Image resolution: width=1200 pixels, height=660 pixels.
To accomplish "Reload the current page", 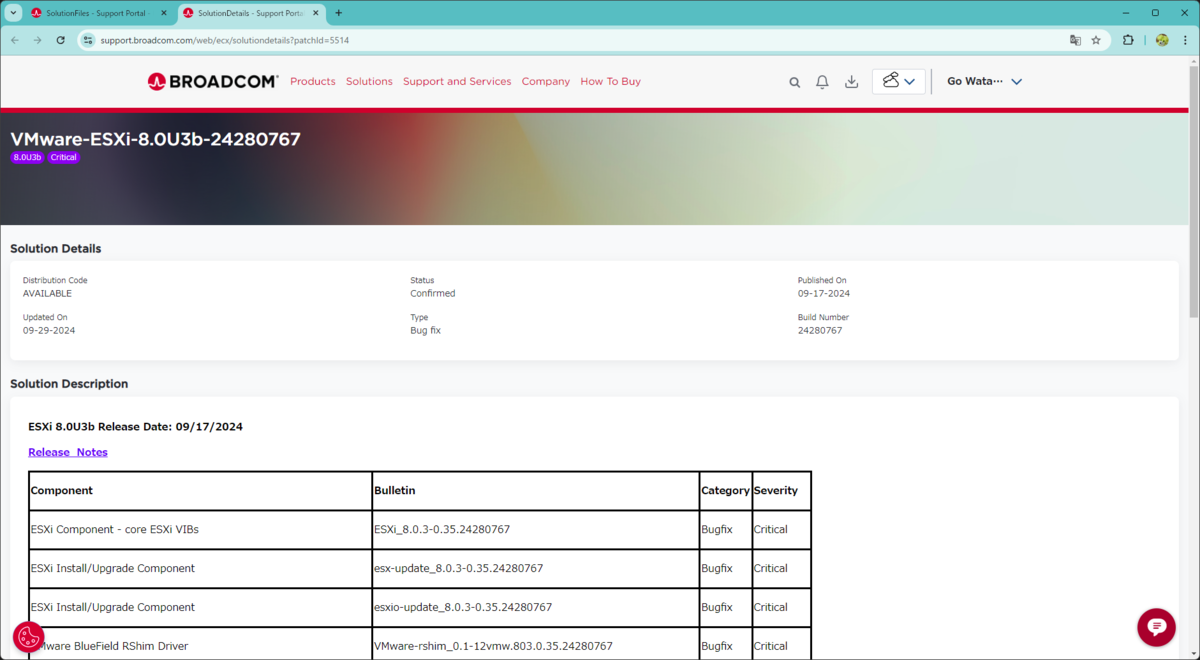I will click(60, 40).
